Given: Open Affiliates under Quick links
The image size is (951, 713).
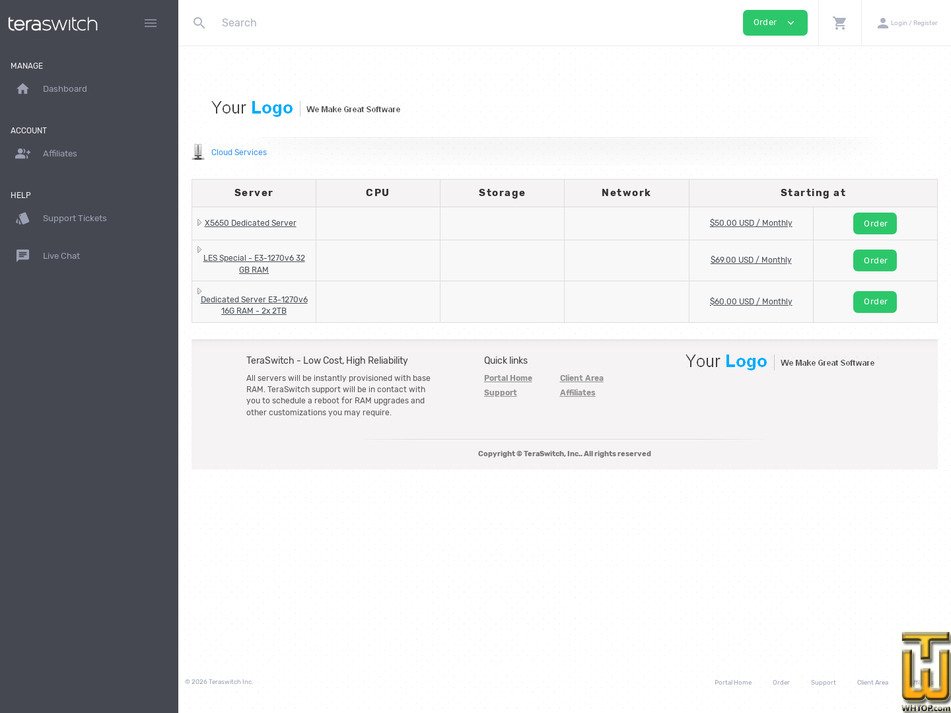Looking at the screenshot, I should tap(577, 393).
